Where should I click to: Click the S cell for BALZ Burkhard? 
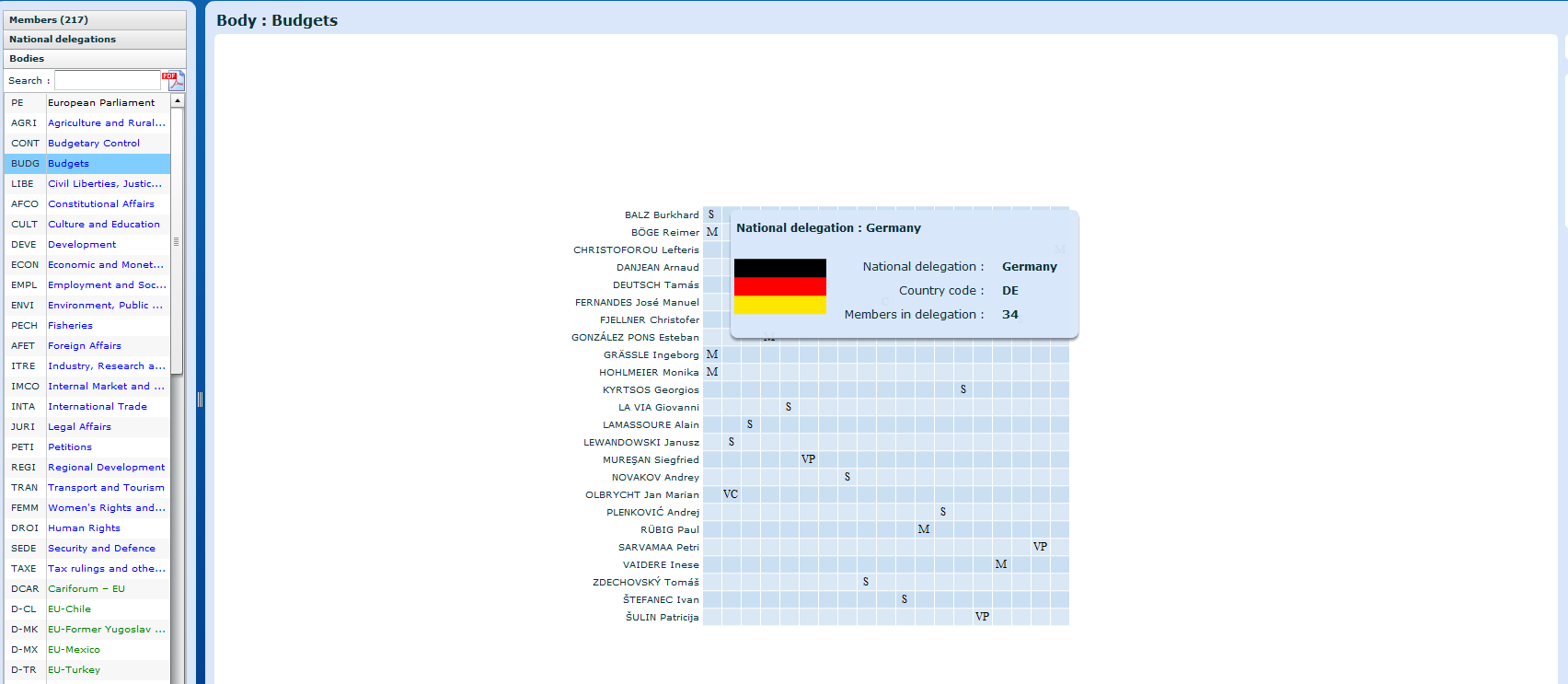(712, 214)
